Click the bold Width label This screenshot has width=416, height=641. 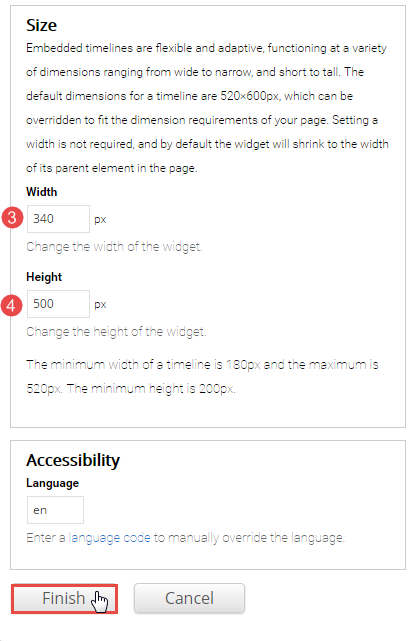click(x=41, y=192)
